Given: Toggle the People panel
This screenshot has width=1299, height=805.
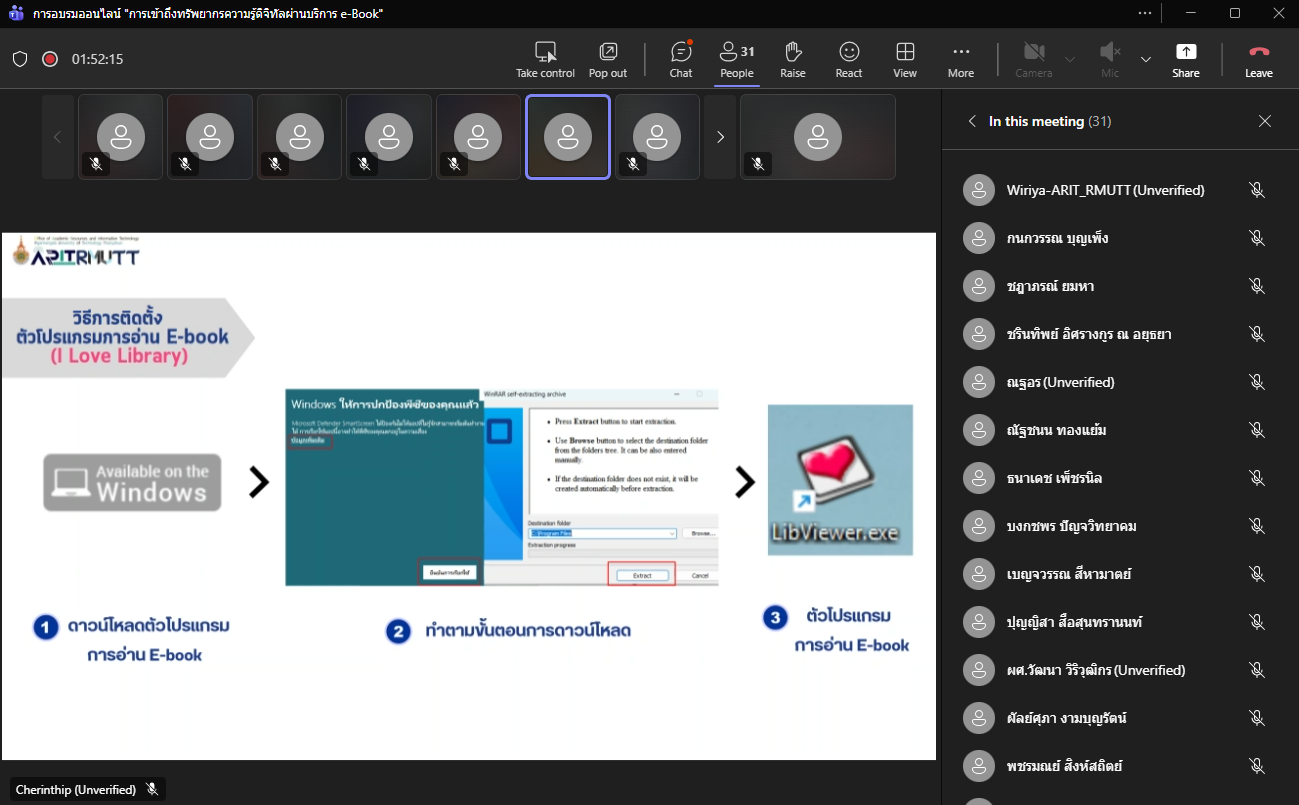Looking at the screenshot, I should point(737,59).
